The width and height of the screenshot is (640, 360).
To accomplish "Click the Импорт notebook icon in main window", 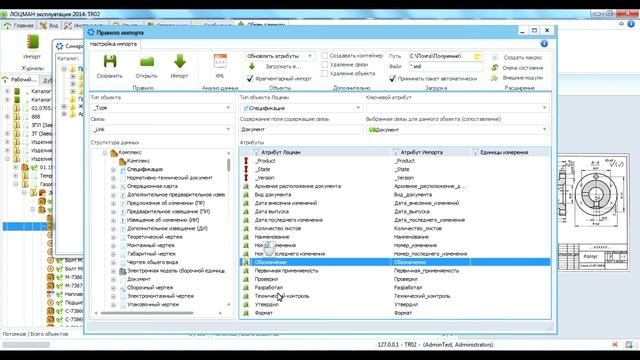I will [x=32, y=42].
